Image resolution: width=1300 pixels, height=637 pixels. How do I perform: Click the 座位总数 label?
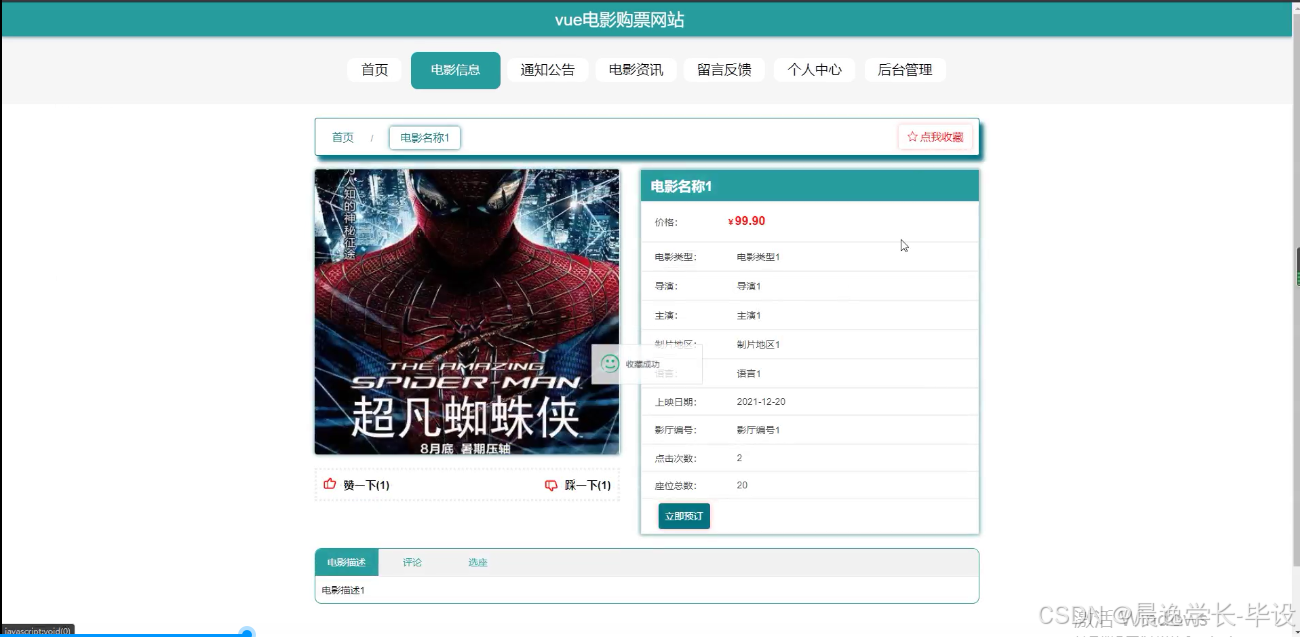(675, 486)
